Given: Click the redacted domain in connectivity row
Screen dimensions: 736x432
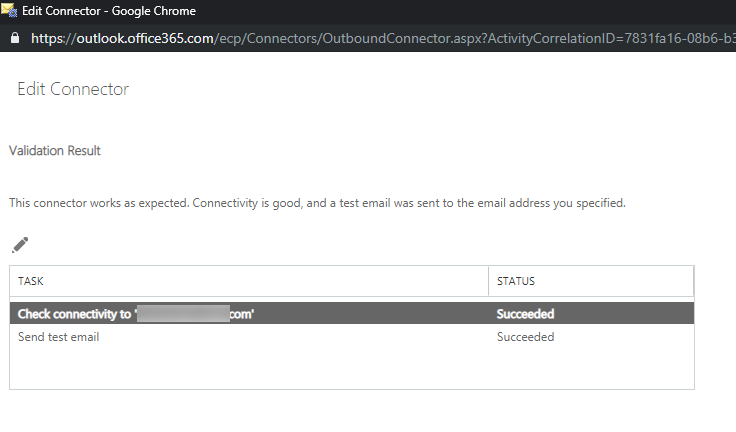Looking at the screenshot, I should pyautogui.click(x=184, y=314).
